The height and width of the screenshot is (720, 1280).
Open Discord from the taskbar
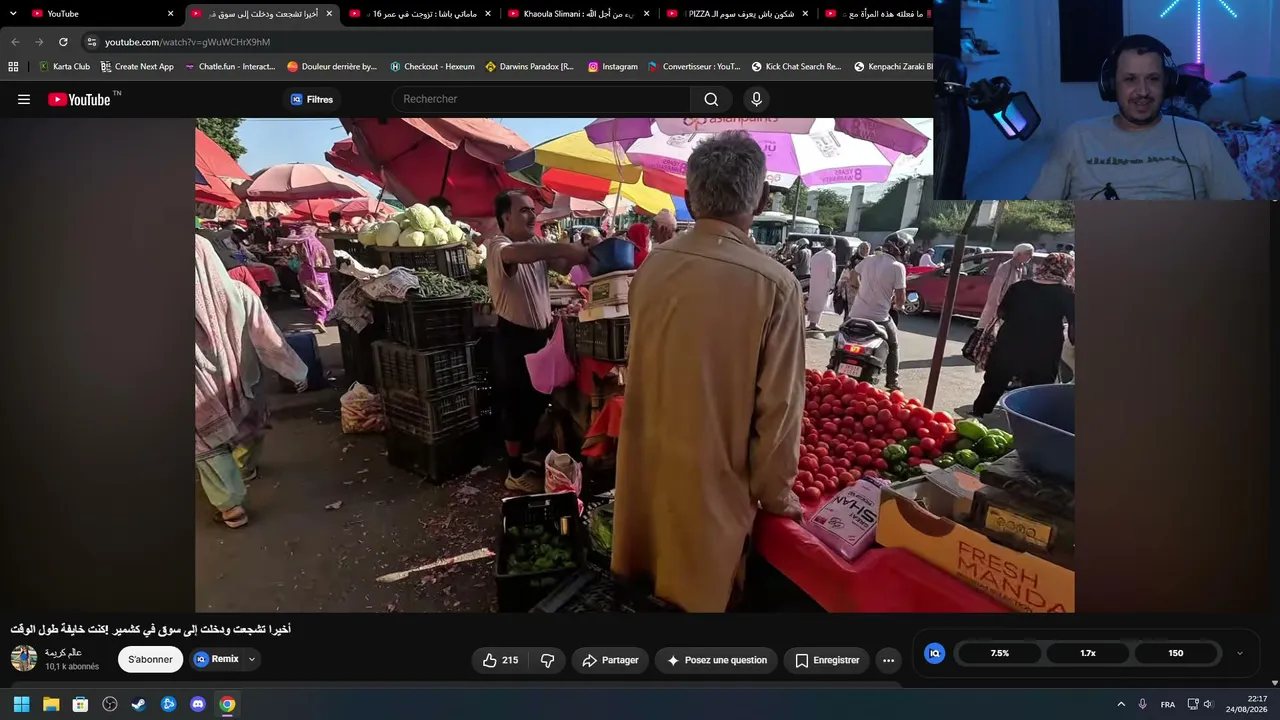198,704
